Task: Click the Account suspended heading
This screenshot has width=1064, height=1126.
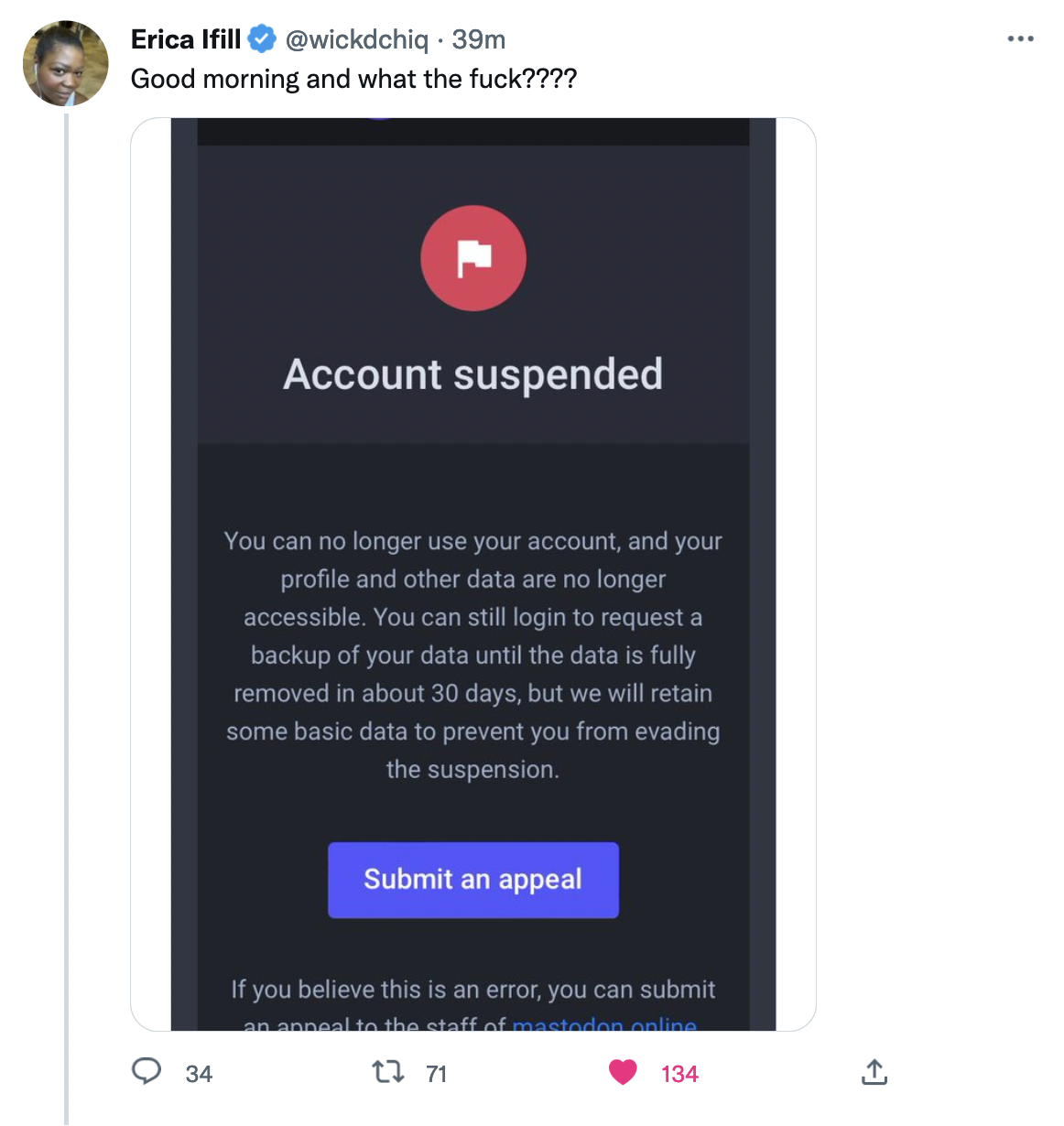Action: click(x=473, y=374)
